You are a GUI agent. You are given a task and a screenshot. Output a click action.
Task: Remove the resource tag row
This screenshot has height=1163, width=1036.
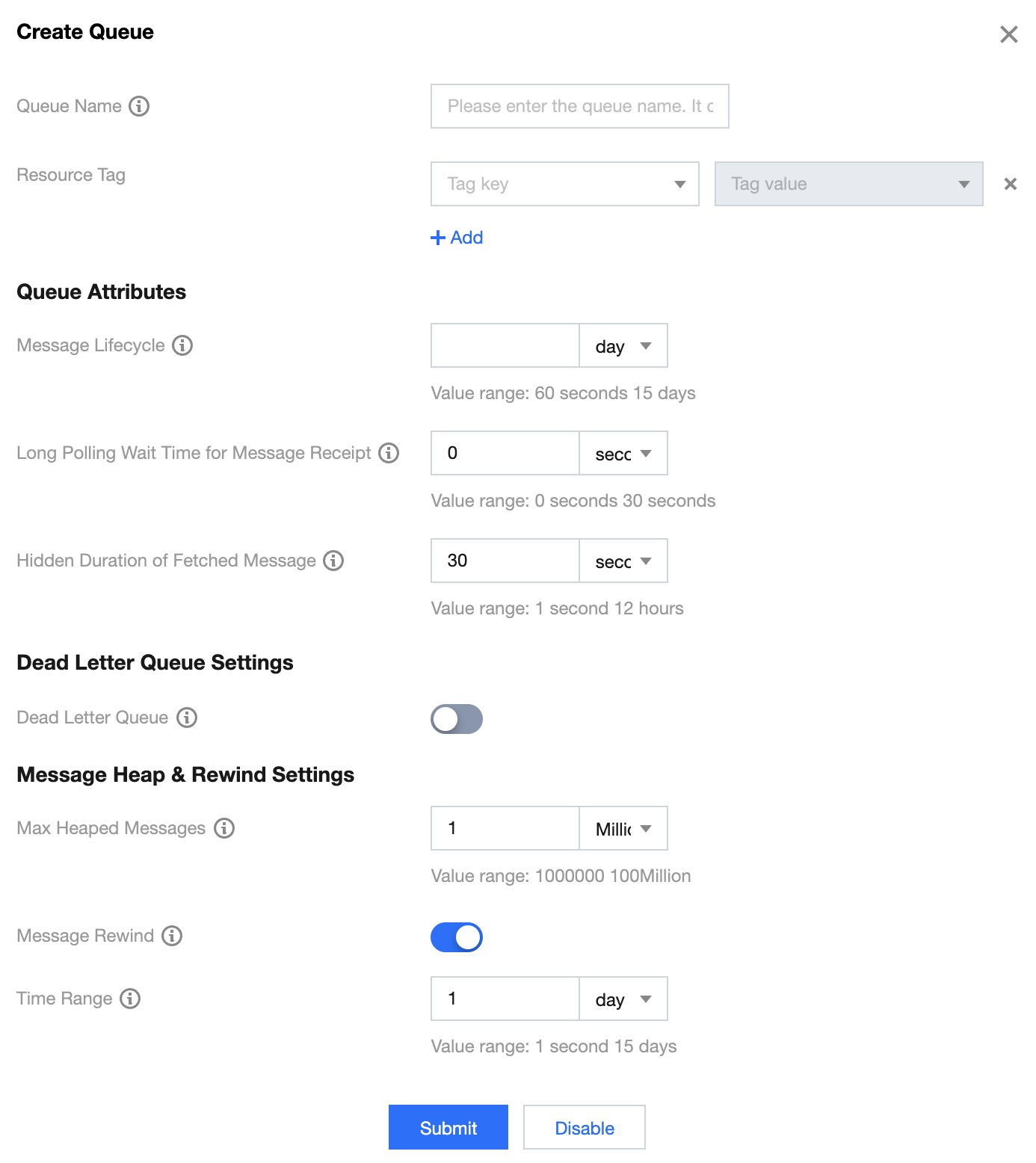(x=1010, y=184)
